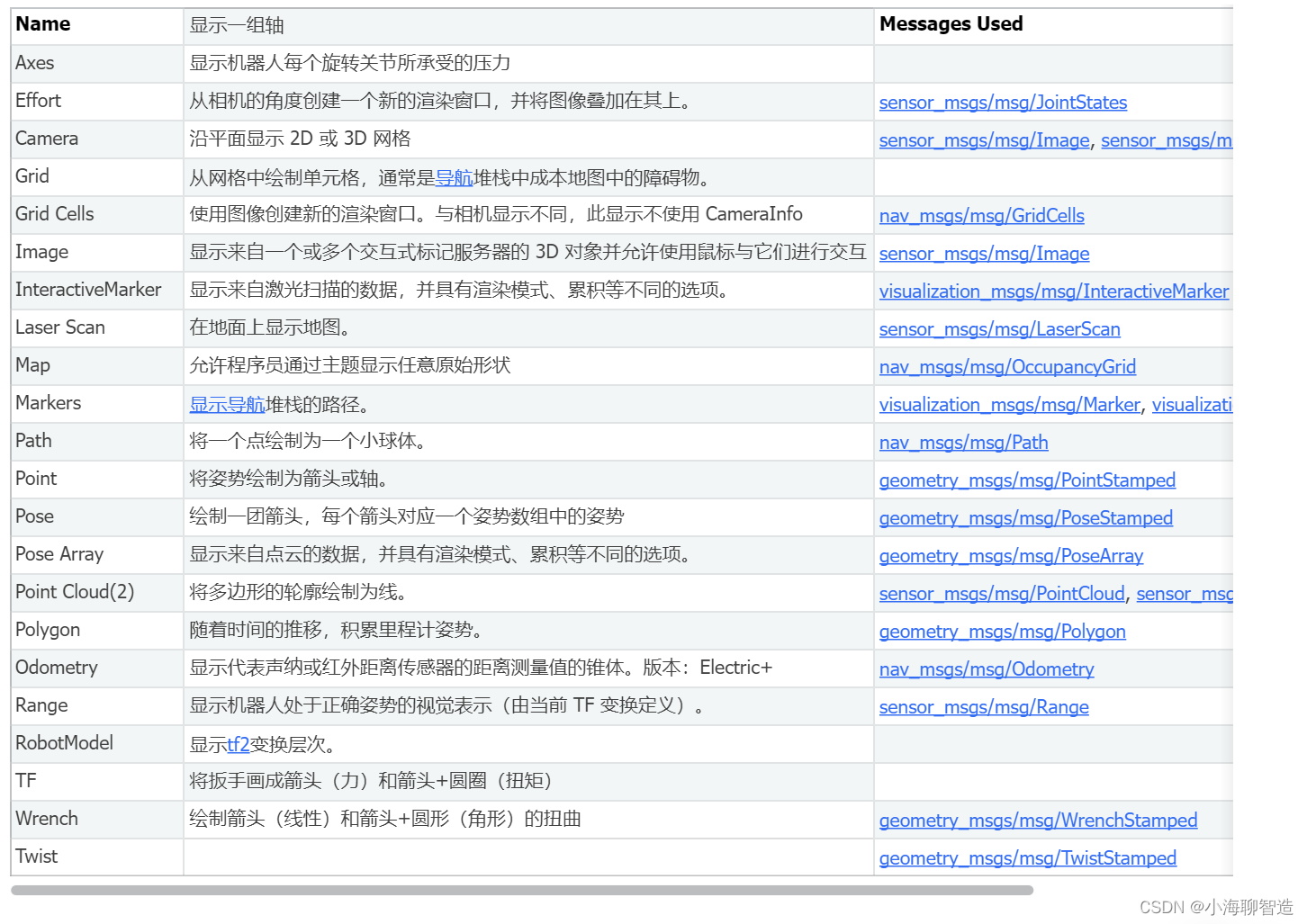Viewport: 1307px width, 924px height.
Task: Follow the 导航 link in the Grid row
Action: (x=454, y=178)
